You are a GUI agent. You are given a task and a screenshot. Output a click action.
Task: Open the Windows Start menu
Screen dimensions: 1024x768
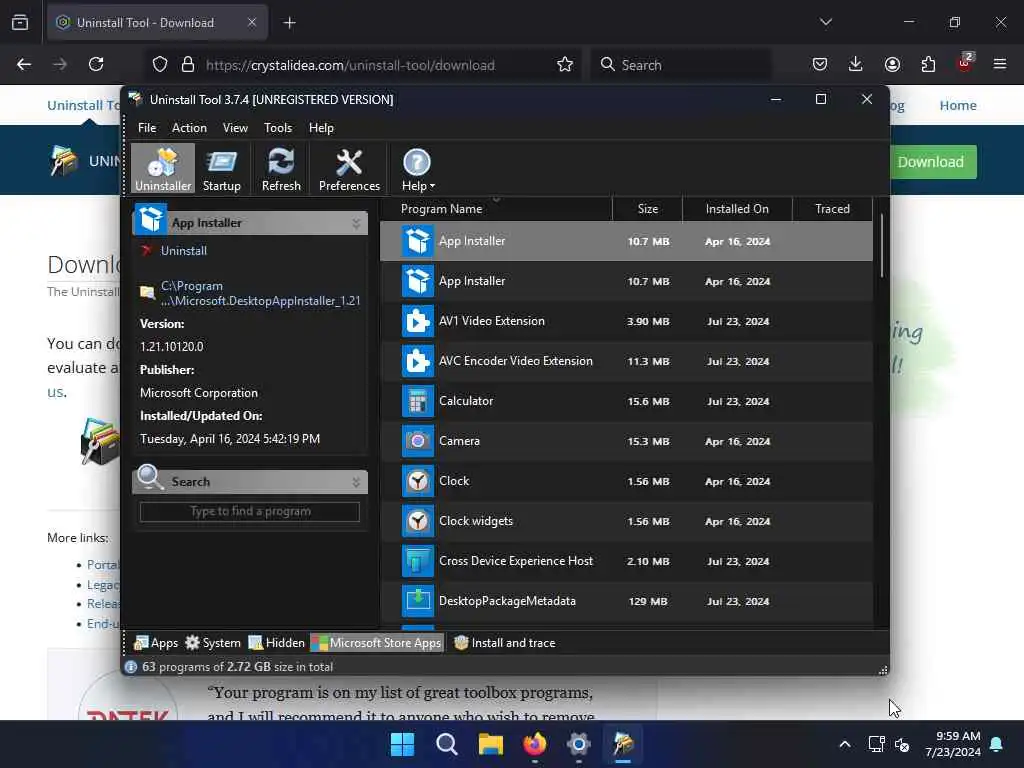coord(402,744)
